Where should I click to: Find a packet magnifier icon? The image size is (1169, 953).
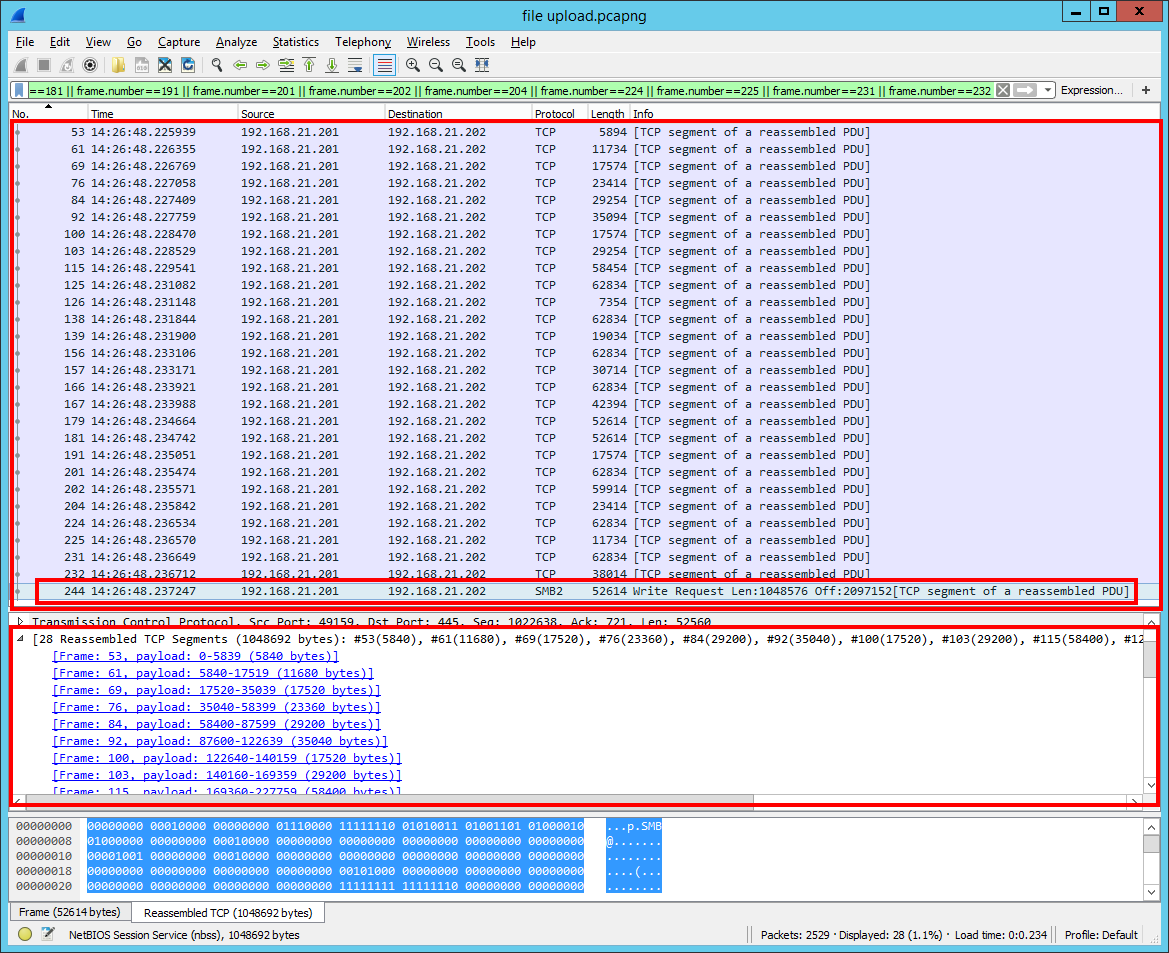[217, 66]
